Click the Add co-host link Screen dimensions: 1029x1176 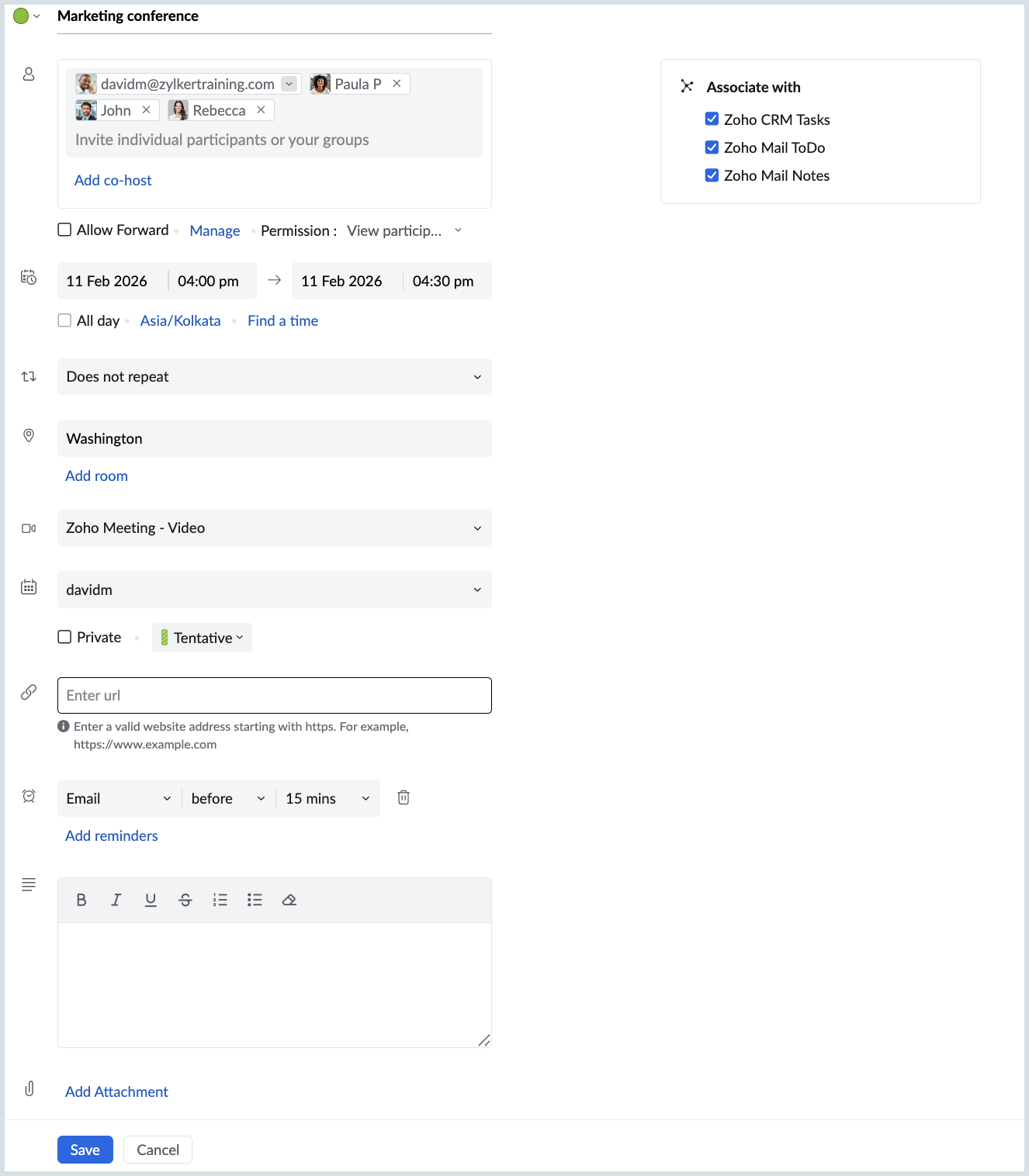(113, 180)
